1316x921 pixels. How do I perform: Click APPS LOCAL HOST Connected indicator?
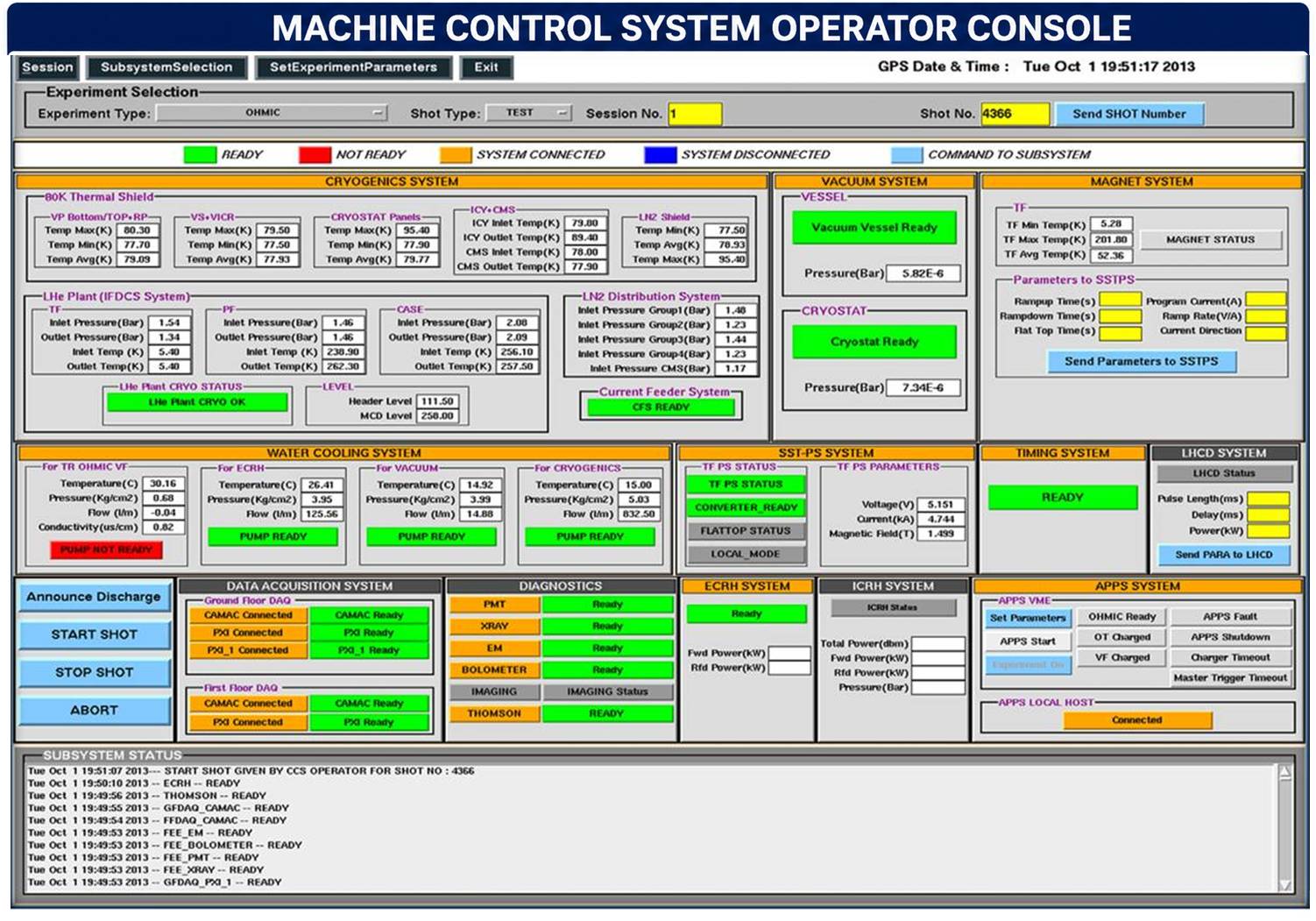tap(1137, 720)
